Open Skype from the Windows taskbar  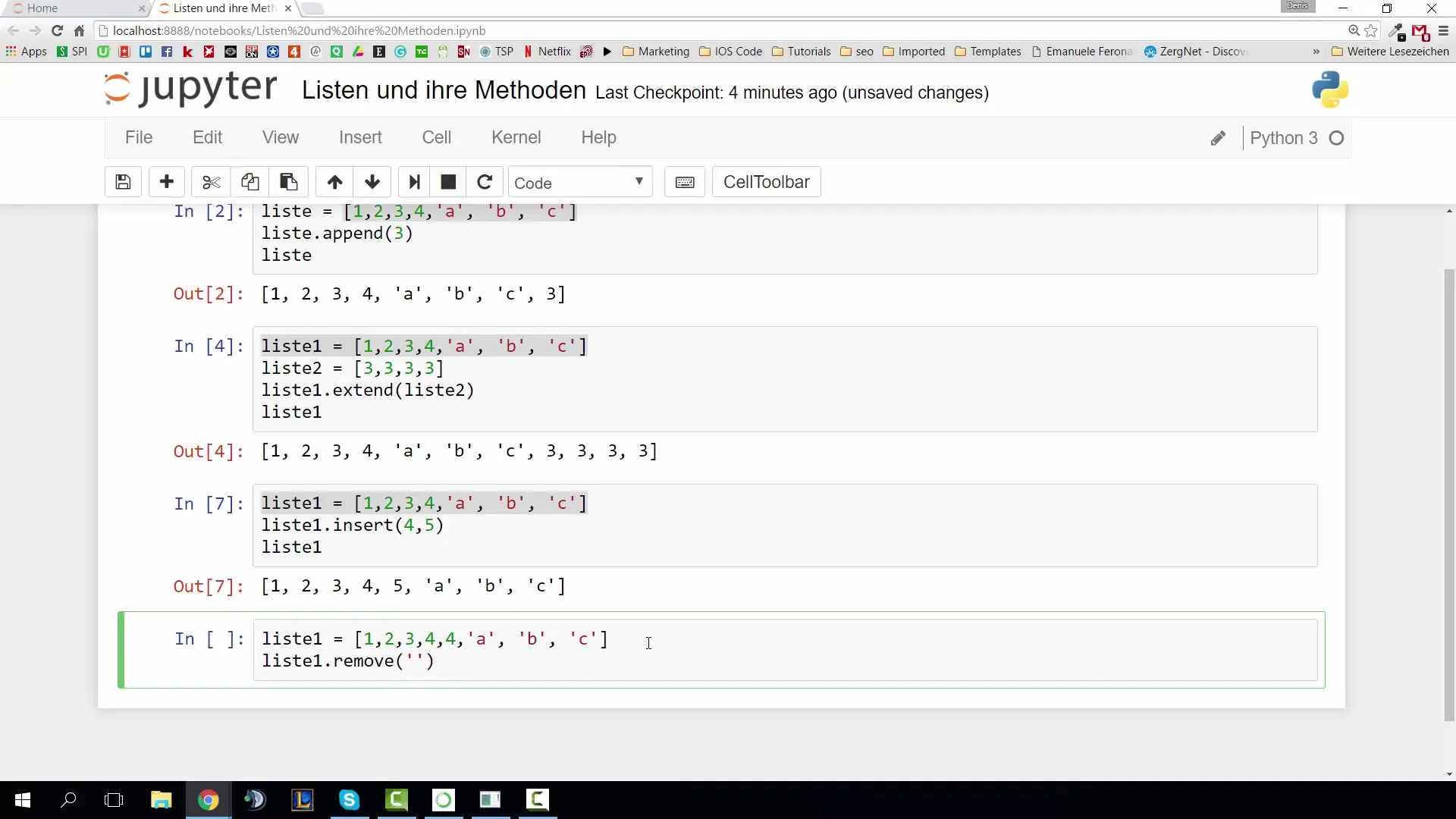point(349,799)
